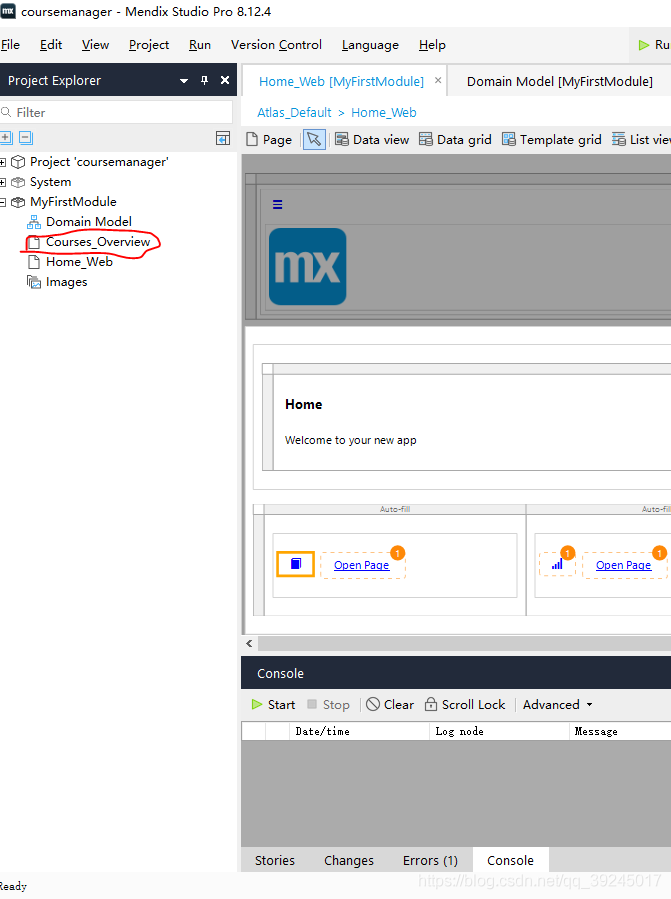Viewport: 671px width, 899px height.
Task: Click the Data view widget tool
Action: (x=371, y=140)
